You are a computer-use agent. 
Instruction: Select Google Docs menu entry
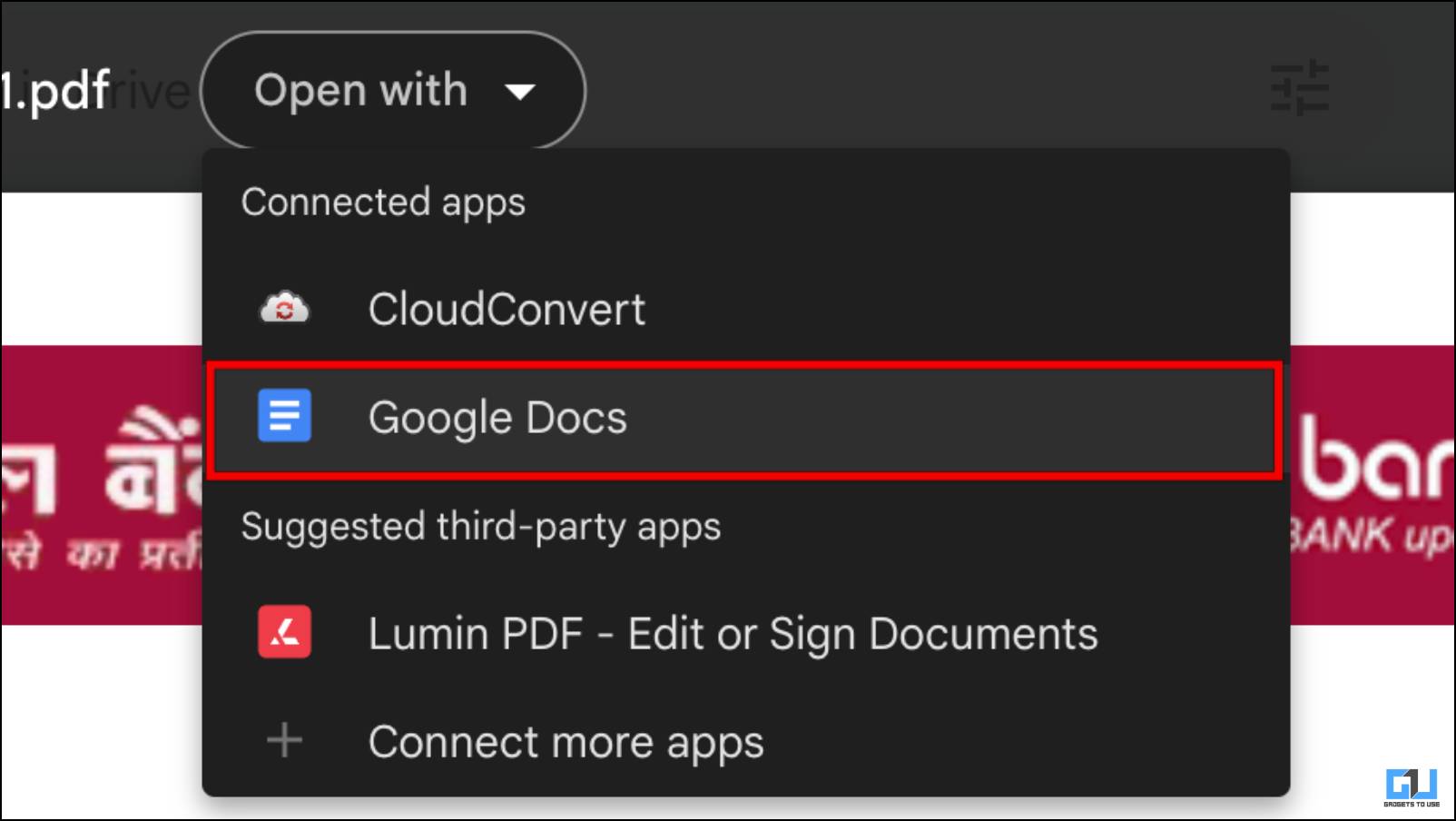pos(745,419)
